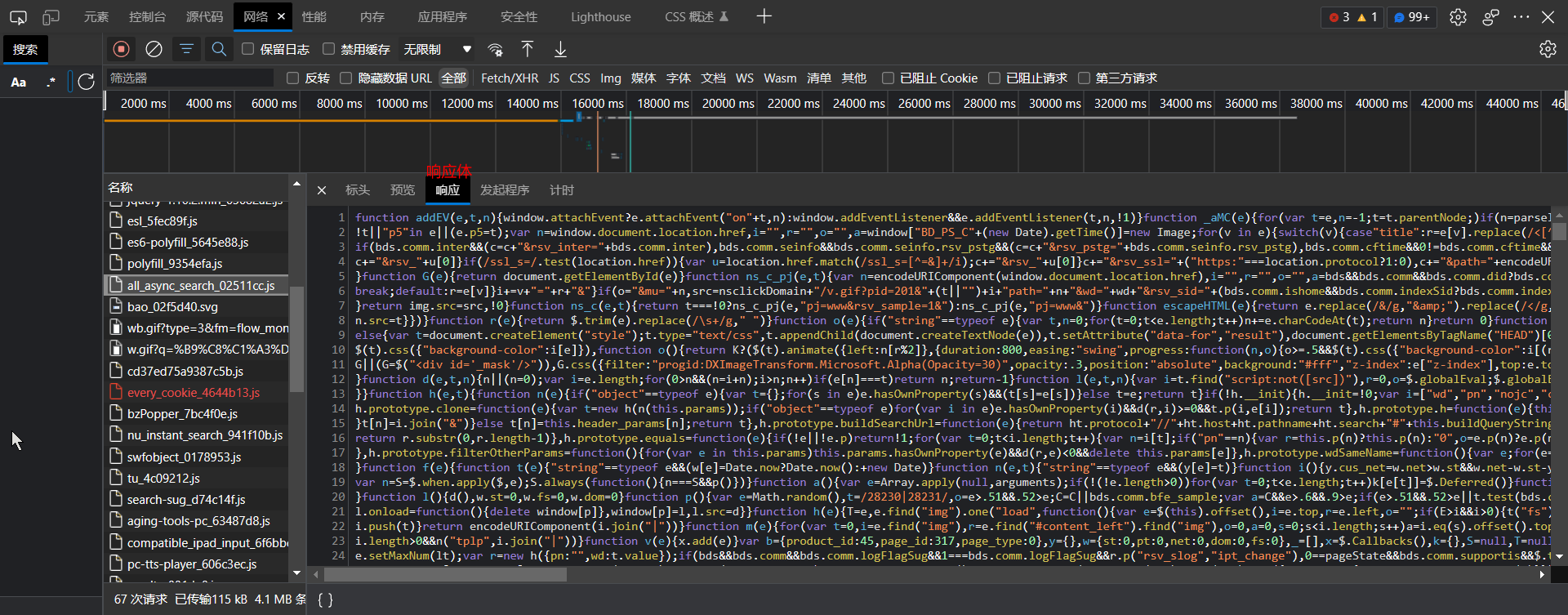
Task: Import a HAR file with upload arrow
Action: (528, 49)
